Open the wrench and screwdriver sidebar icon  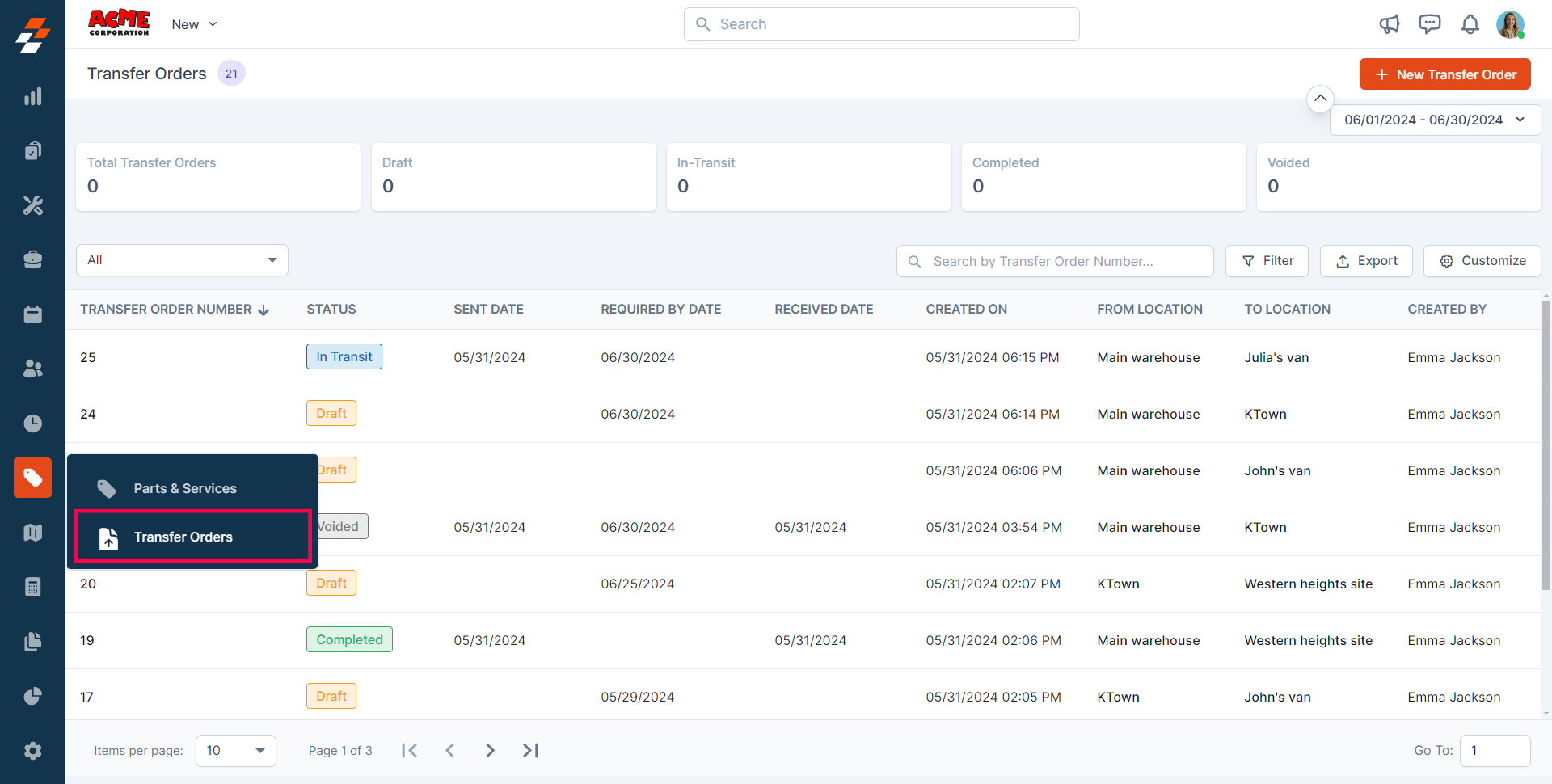32,205
